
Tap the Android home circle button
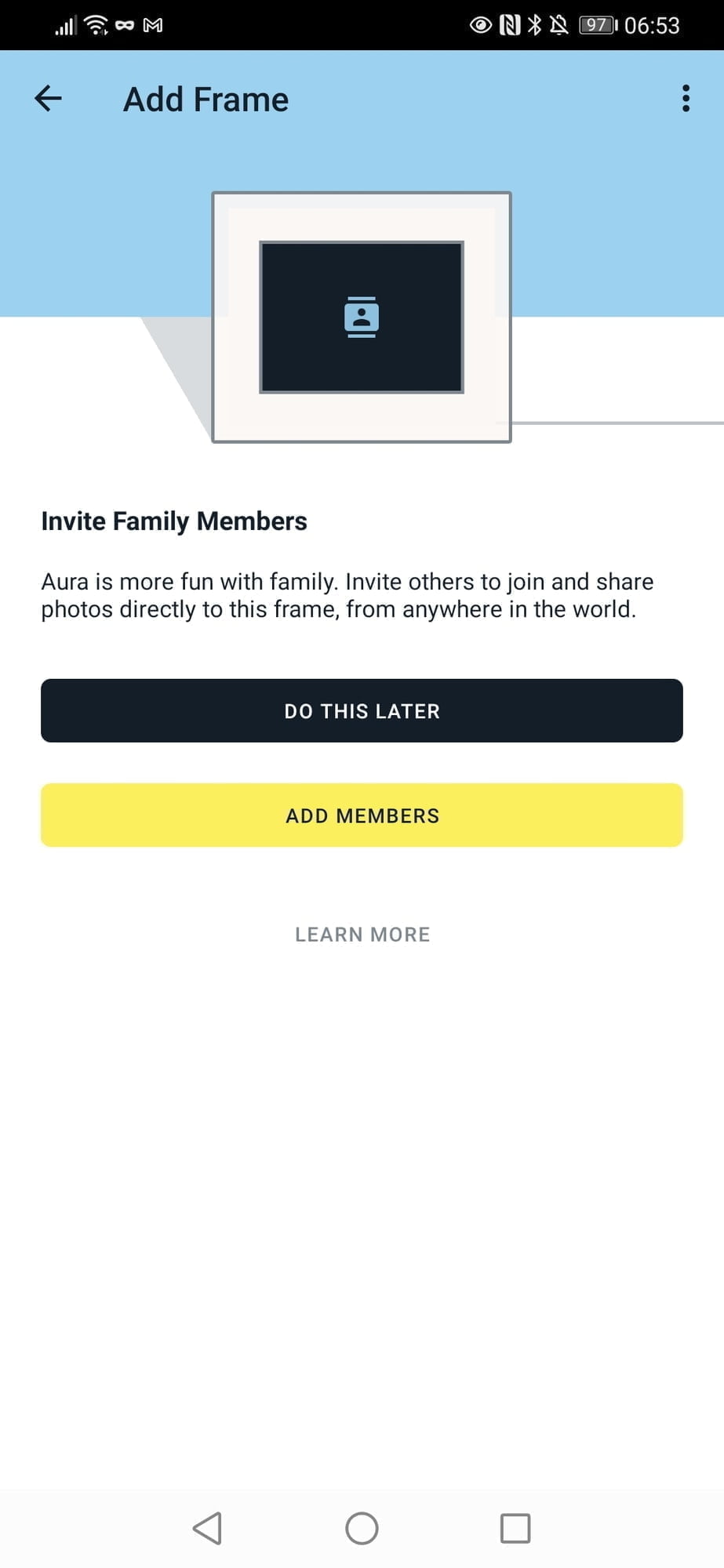tap(362, 1528)
